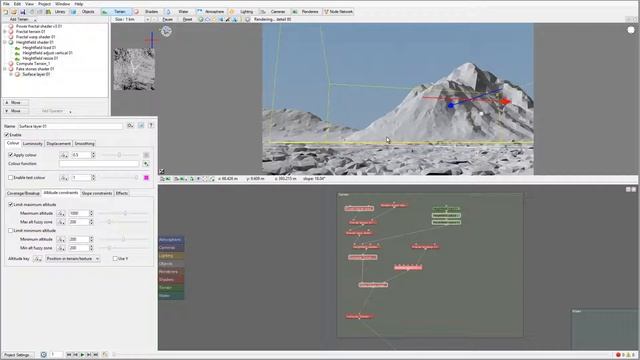Click the Apply colour grey swatch
Image resolution: width=640 pixels, height=360 pixels.
coord(146,155)
